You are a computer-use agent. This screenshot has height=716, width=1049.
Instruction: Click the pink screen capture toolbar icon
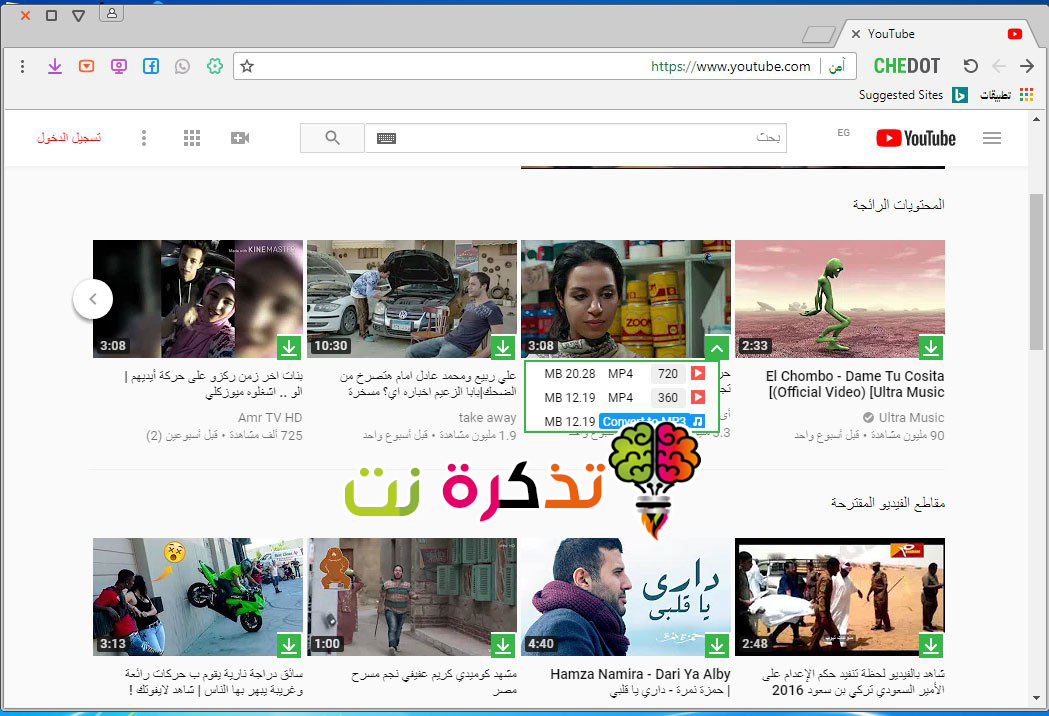[x=118, y=66]
